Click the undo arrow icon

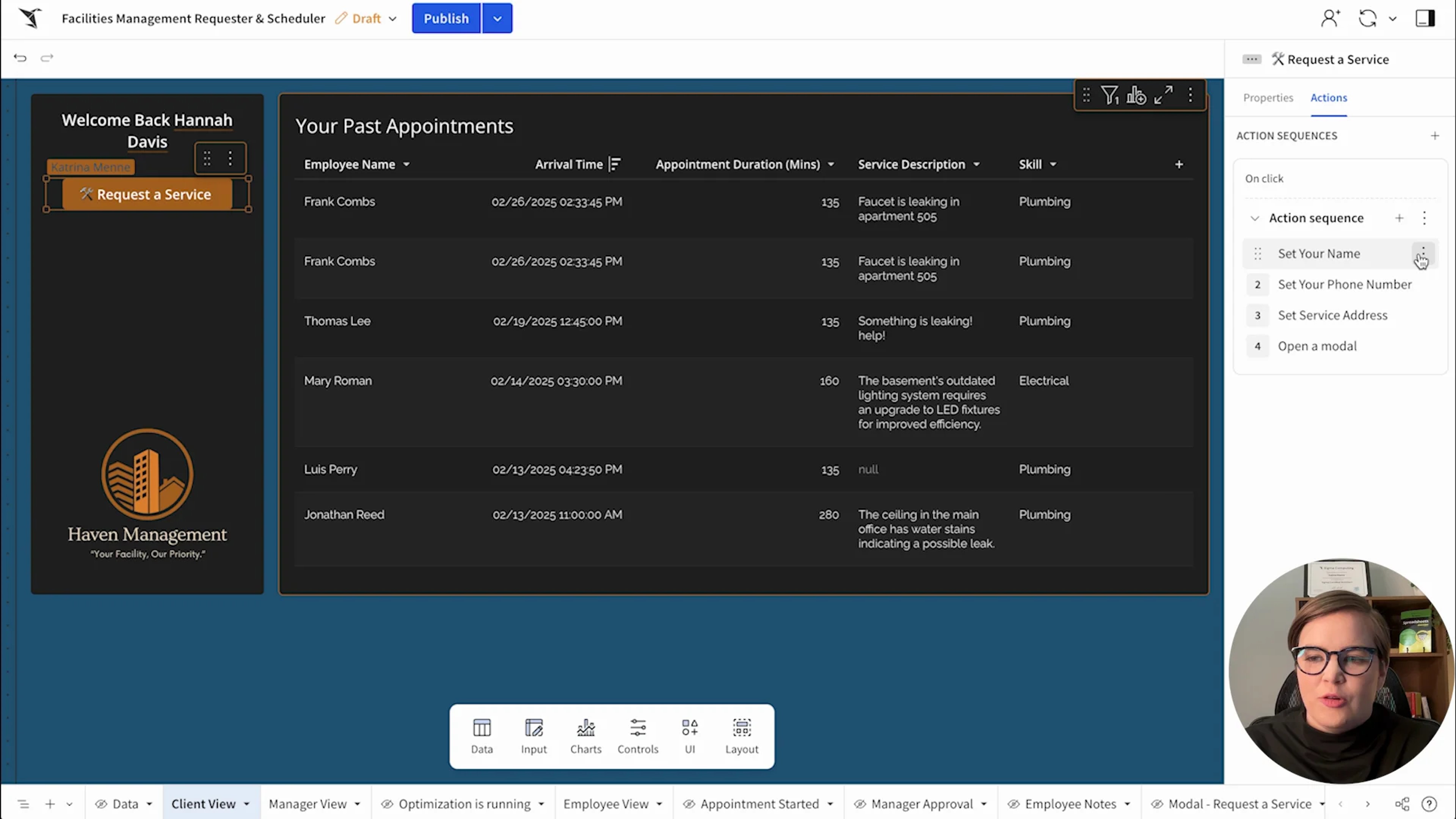(20, 58)
